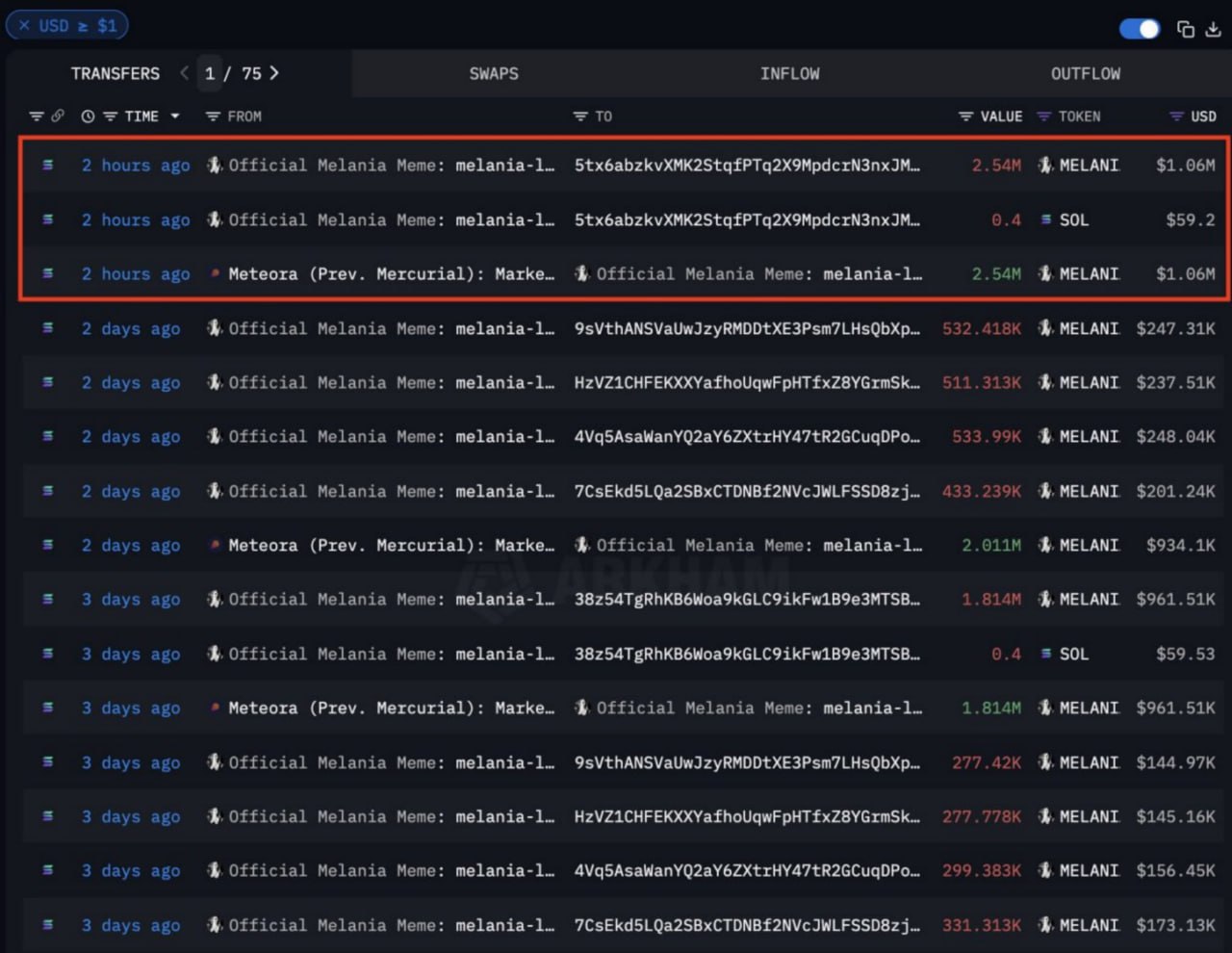Image resolution: width=1232 pixels, height=953 pixels.
Task: Filter by the TOKEN column
Action: click(x=1044, y=116)
